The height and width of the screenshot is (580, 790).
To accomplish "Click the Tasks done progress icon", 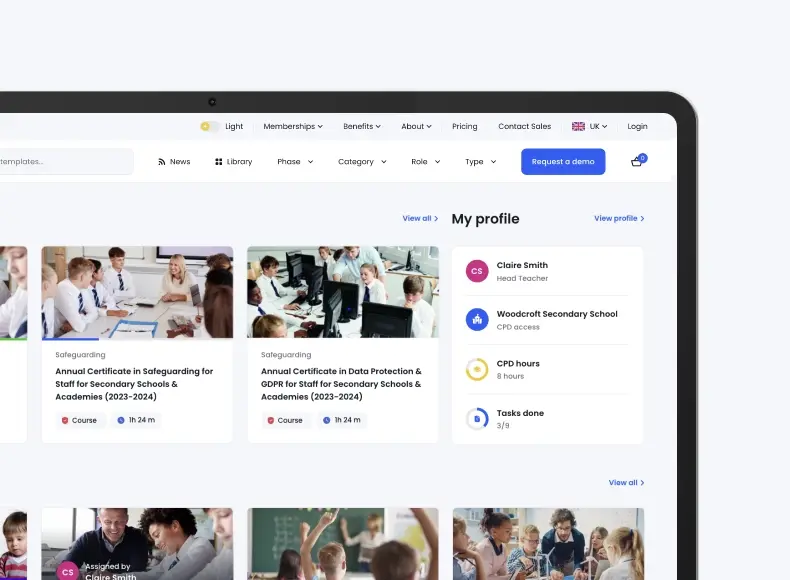I will (x=477, y=419).
